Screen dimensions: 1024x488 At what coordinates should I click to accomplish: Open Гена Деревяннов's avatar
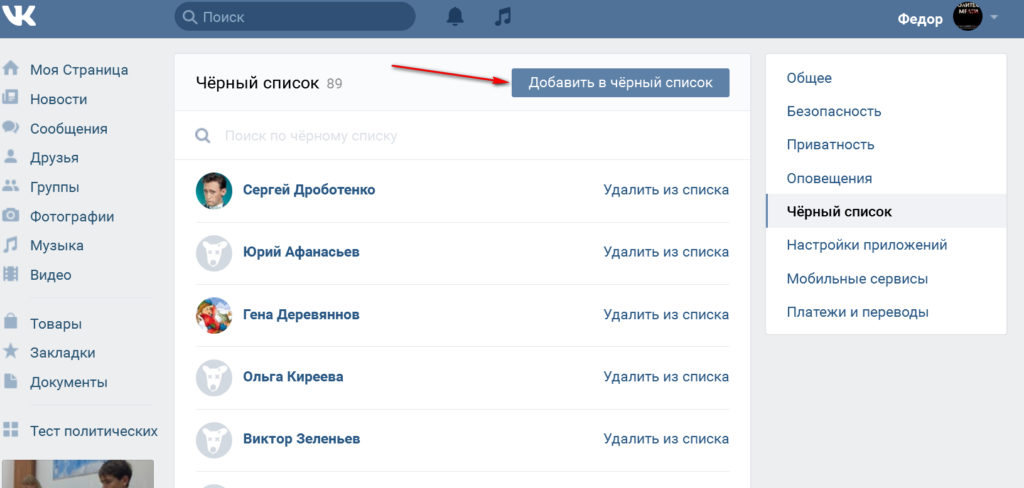[214, 316]
